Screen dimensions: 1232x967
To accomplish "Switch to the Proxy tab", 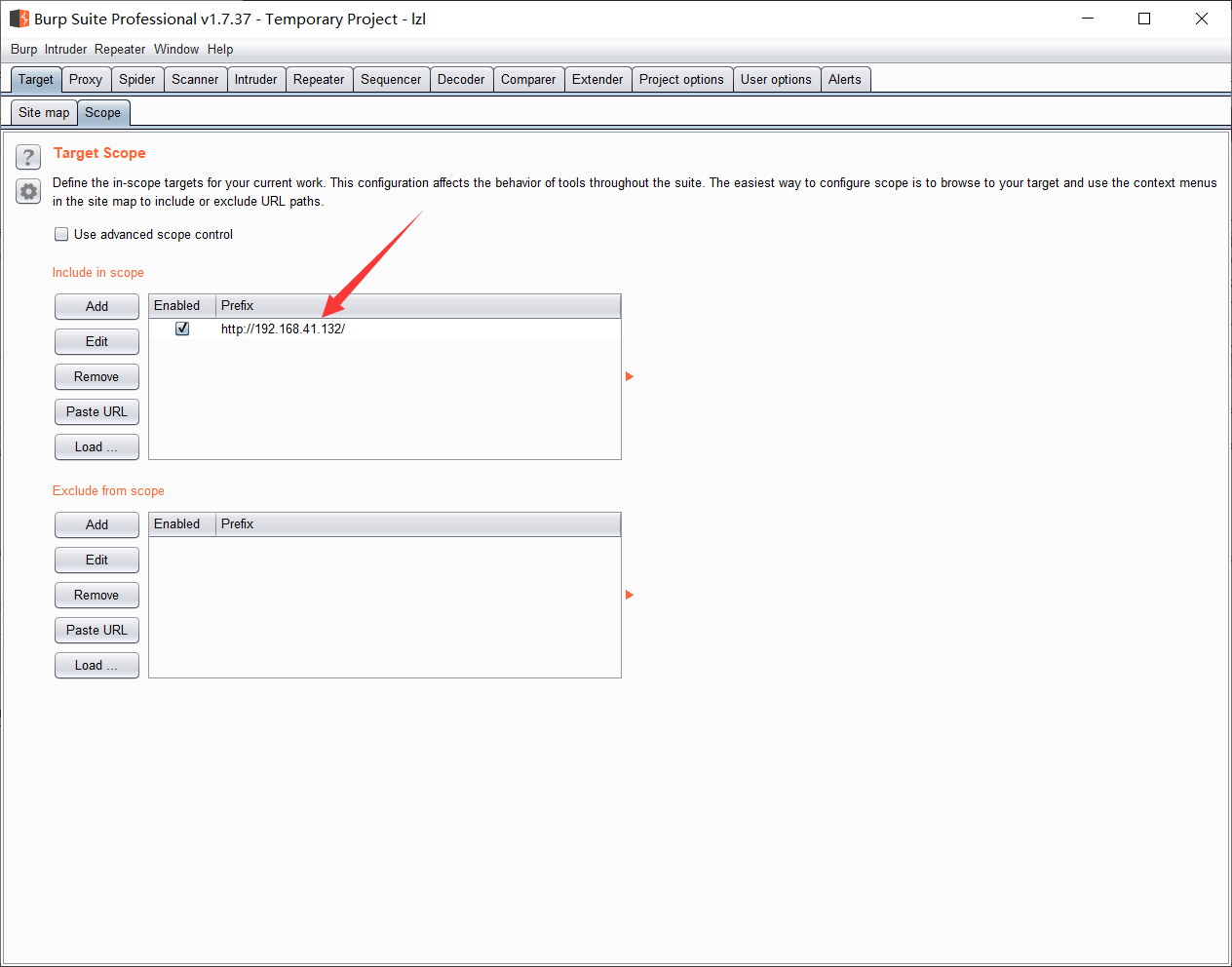I will (x=86, y=79).
